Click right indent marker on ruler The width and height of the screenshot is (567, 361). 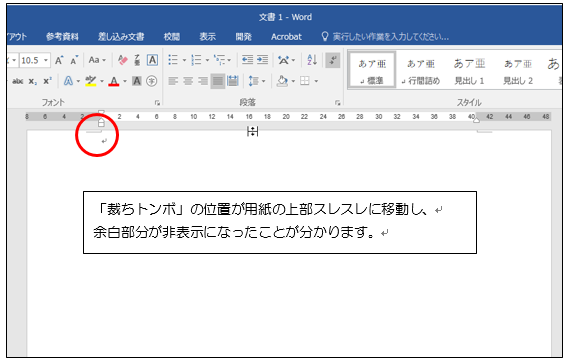pyautogui.click(x=477, y=120)
